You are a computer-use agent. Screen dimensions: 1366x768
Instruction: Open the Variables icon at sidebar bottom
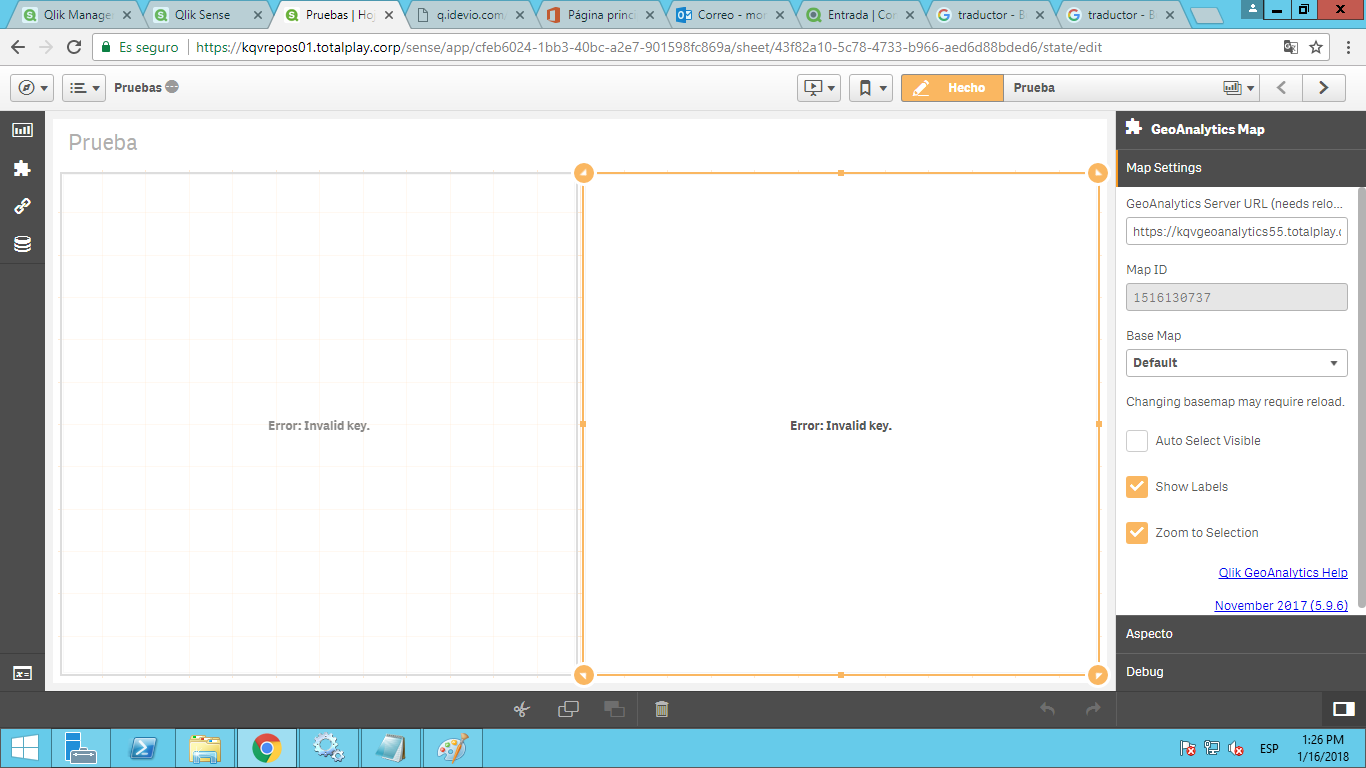pos(22,674)
